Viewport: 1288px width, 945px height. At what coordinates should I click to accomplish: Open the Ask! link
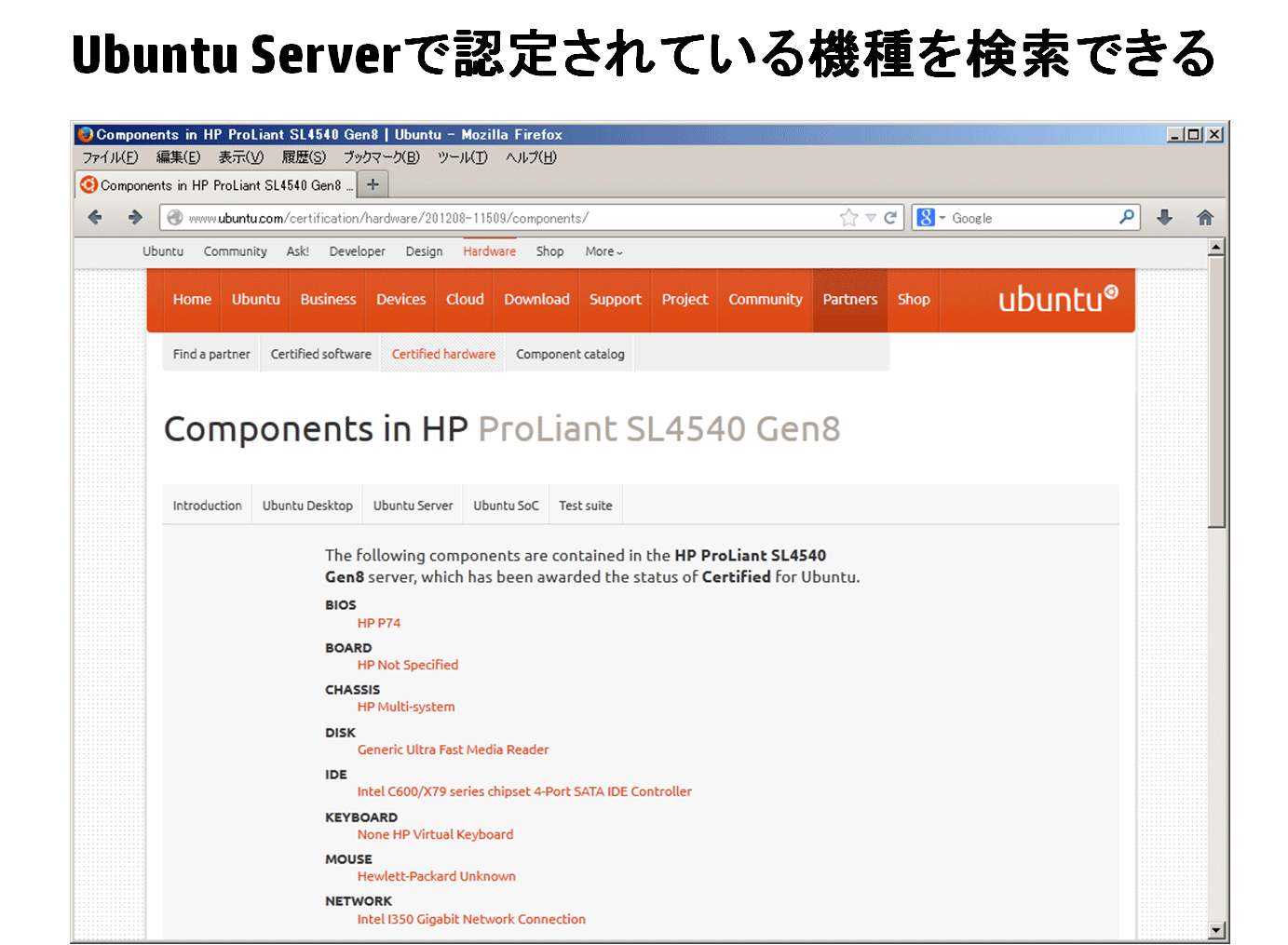(297, 251)
